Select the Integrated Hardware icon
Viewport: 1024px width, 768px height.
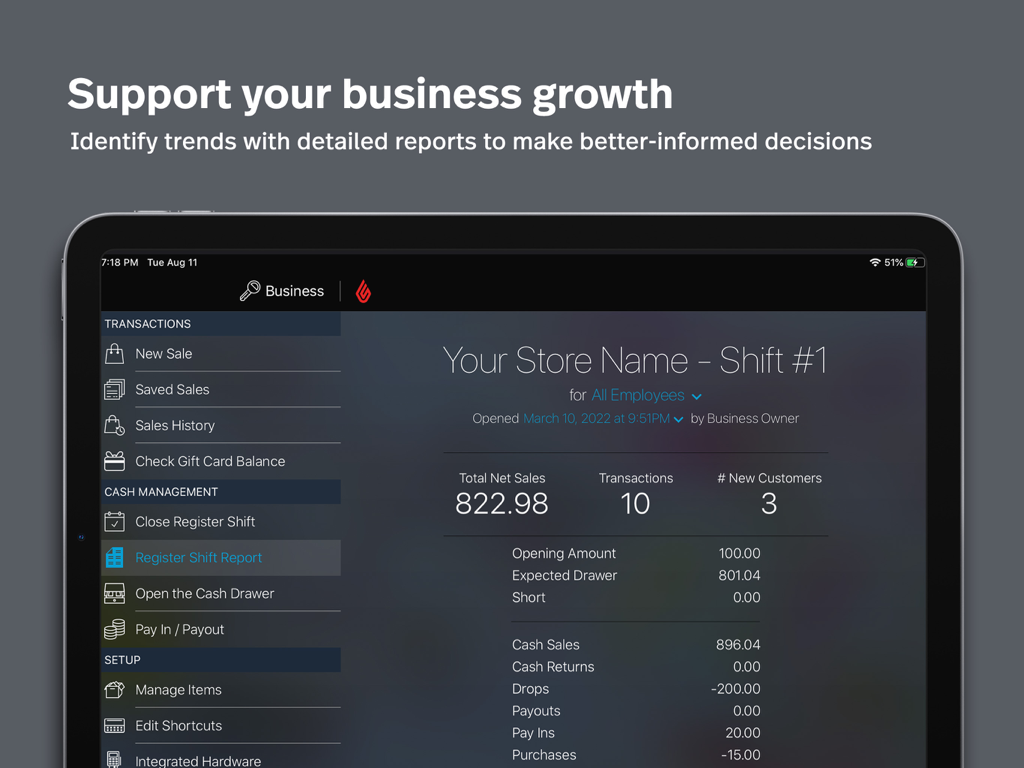click(115, 760)
